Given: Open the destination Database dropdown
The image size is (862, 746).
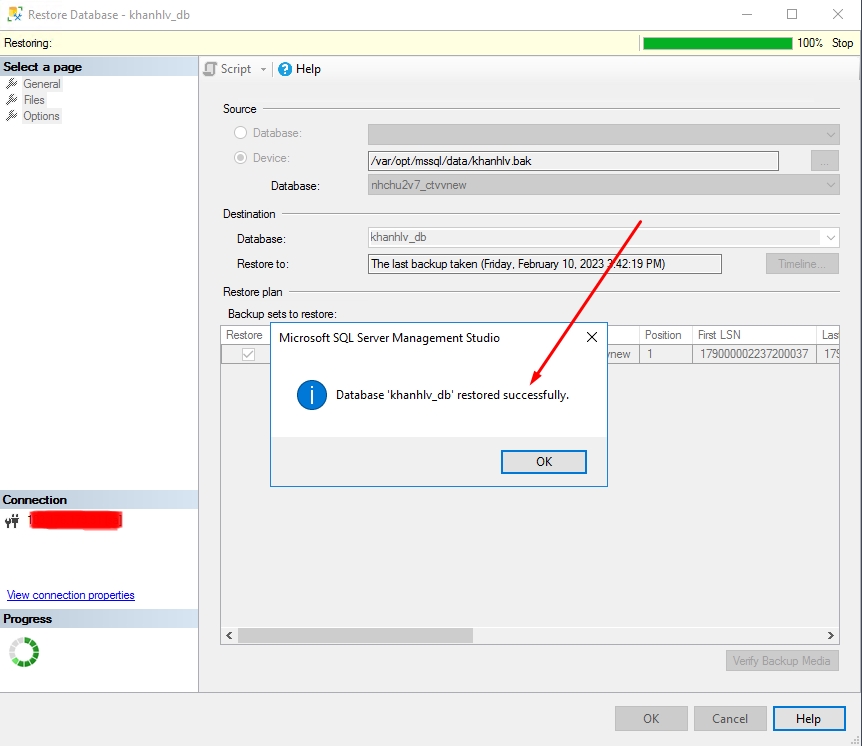Looking at the screenshot, I should pos(829,237).
